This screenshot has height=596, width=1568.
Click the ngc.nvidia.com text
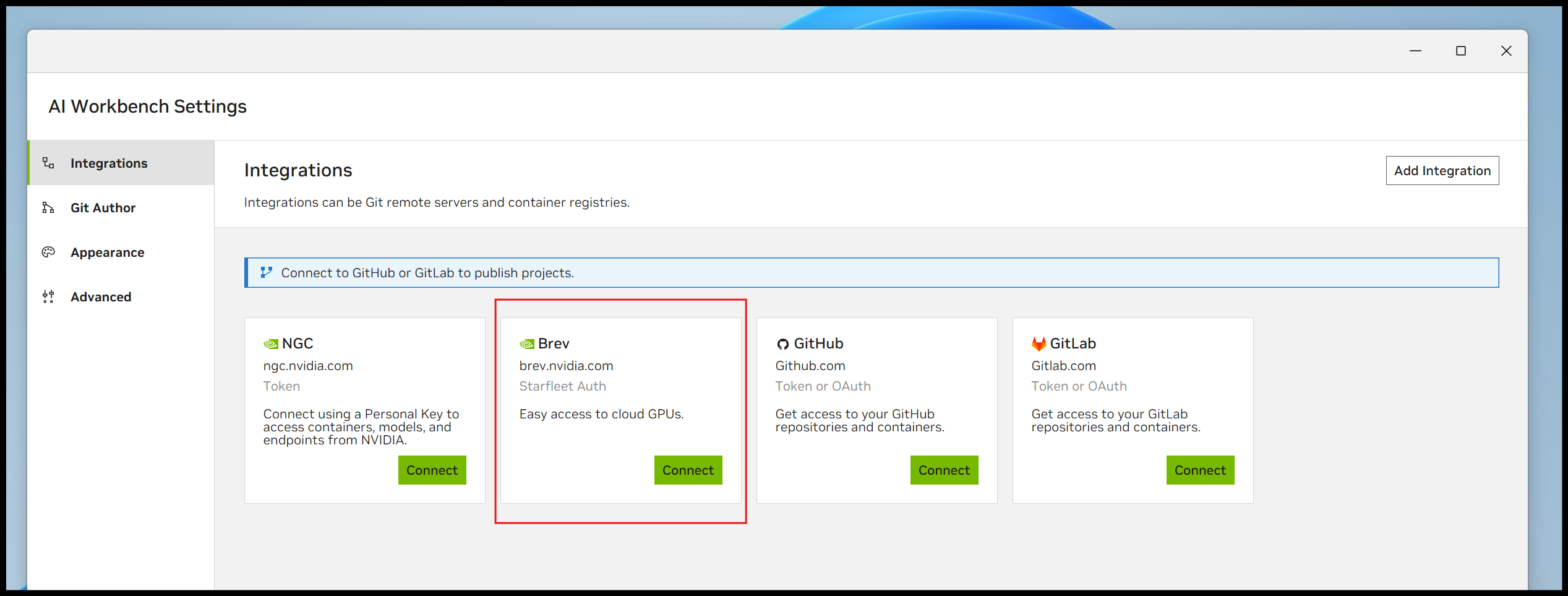click(x=308, y=366)
